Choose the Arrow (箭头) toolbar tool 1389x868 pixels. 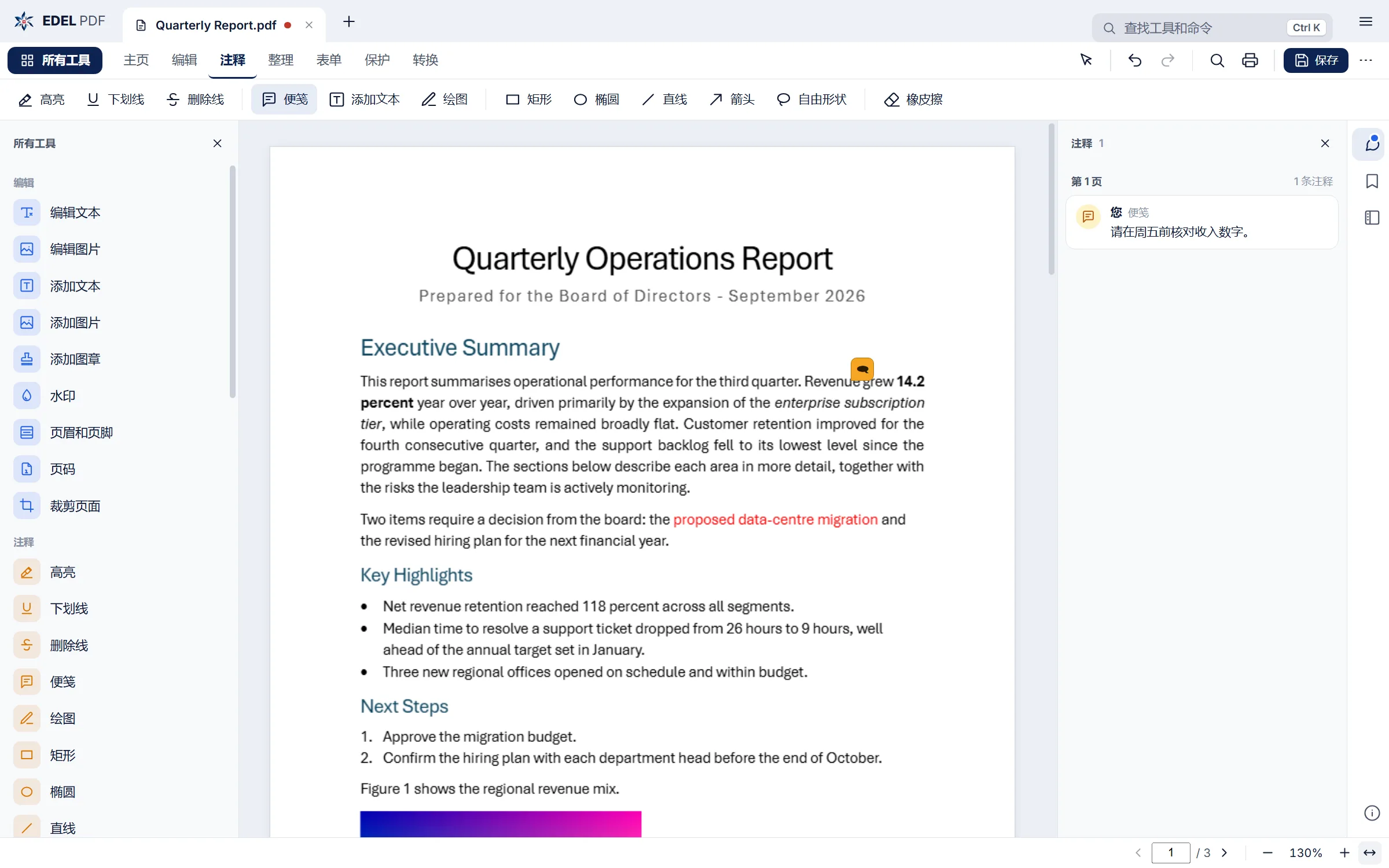pos(732,100)
